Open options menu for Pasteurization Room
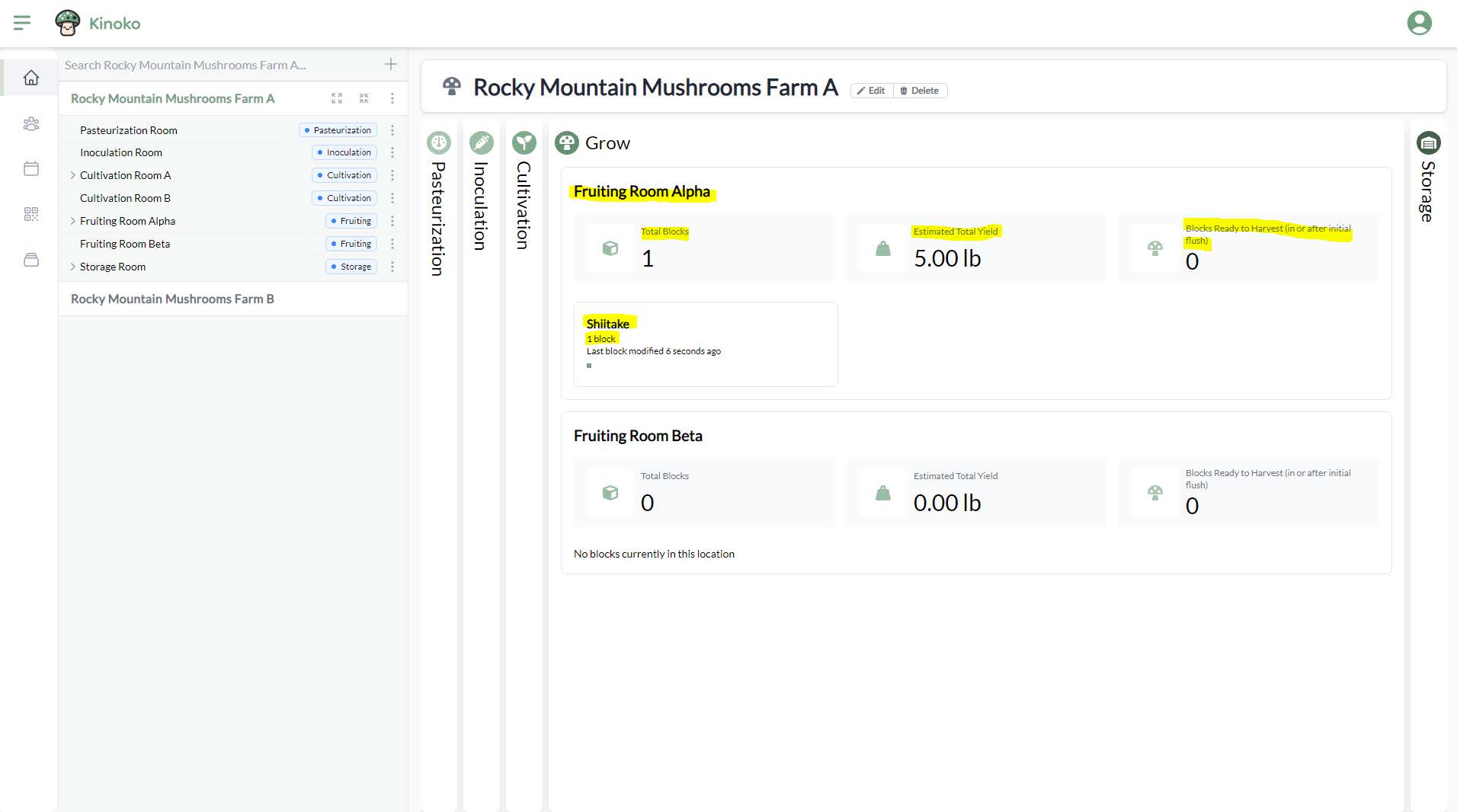 coord(392,130)
